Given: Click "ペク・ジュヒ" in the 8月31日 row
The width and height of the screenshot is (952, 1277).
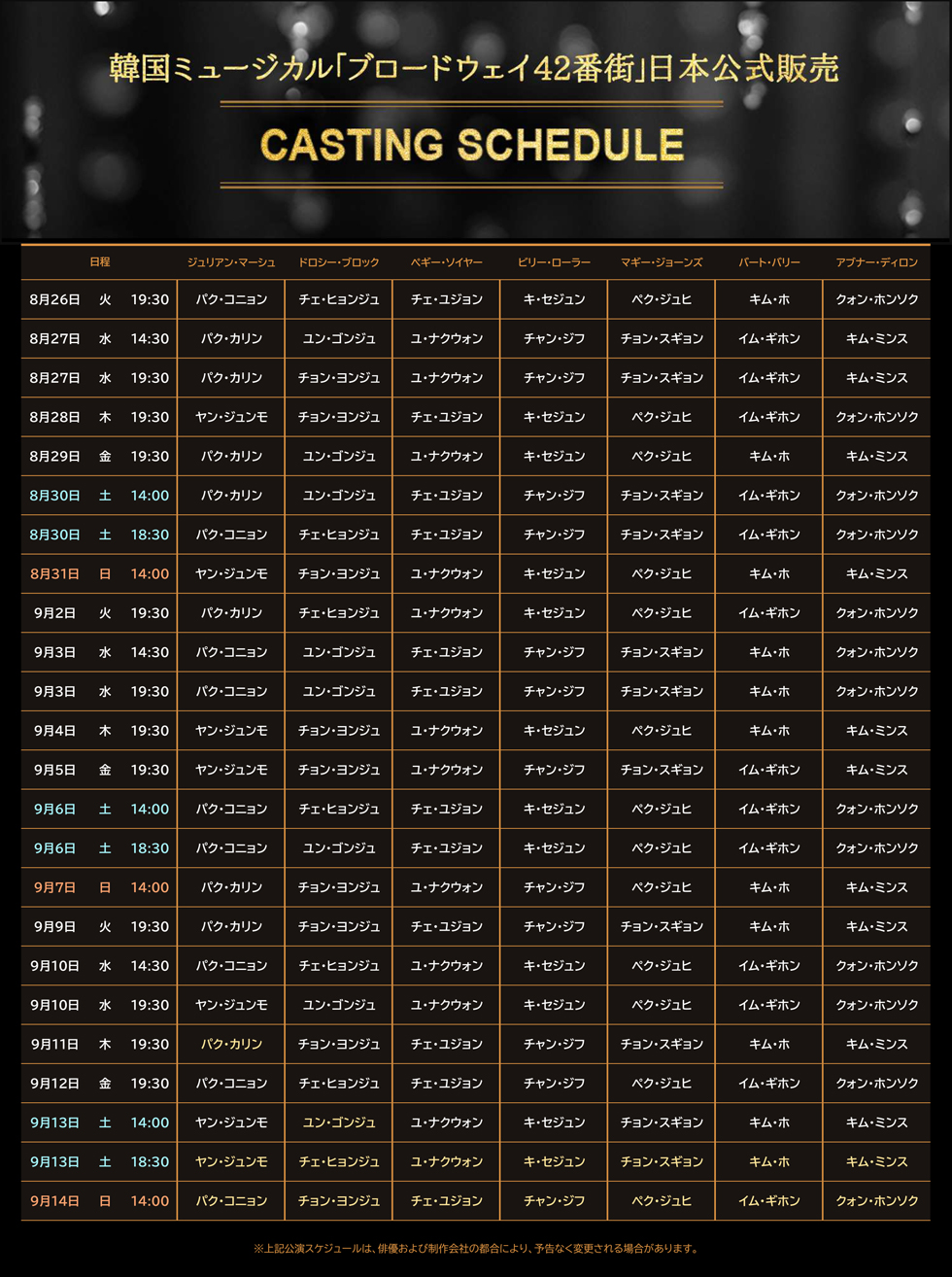Looking at the screenshot, I should click(x=662, y=573).
